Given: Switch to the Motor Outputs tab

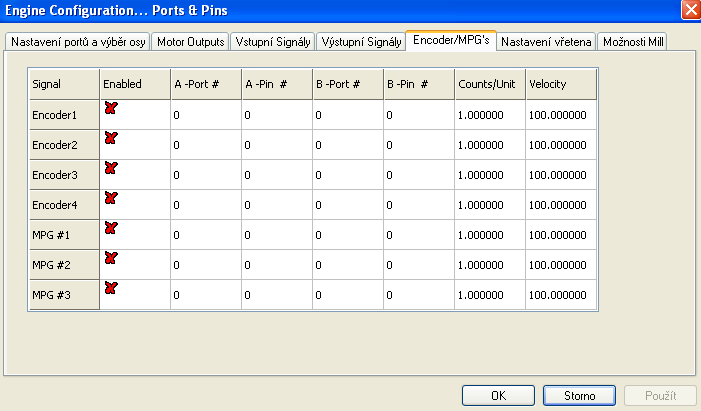Looking at the screenshot, I should click(x=191, y=42).
